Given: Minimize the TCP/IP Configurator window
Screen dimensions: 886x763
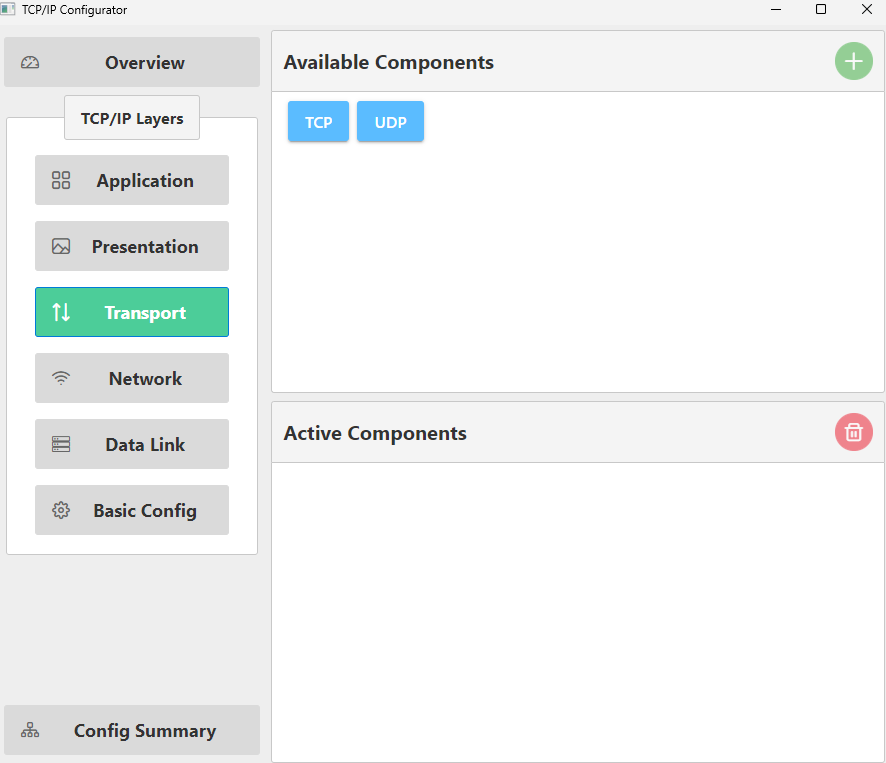Looking at the screenshot, I should pos(776,9).
